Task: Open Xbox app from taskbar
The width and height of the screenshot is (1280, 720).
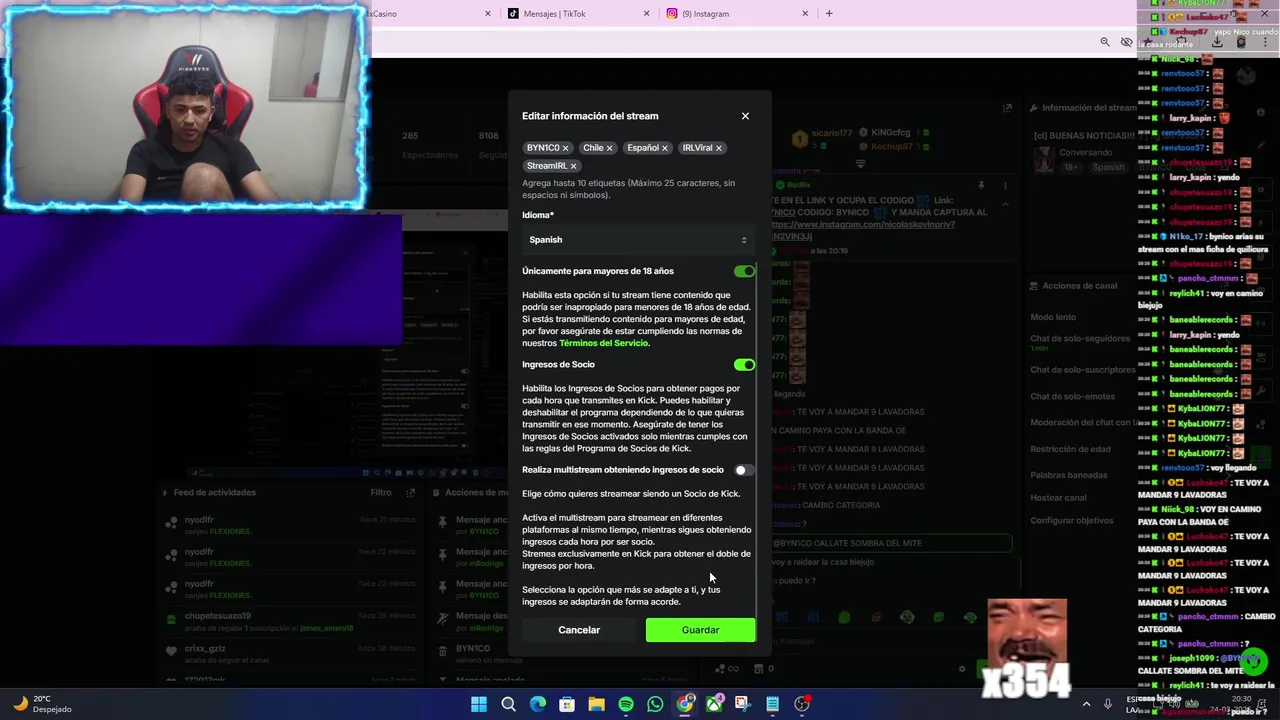Action: point(714,704)
